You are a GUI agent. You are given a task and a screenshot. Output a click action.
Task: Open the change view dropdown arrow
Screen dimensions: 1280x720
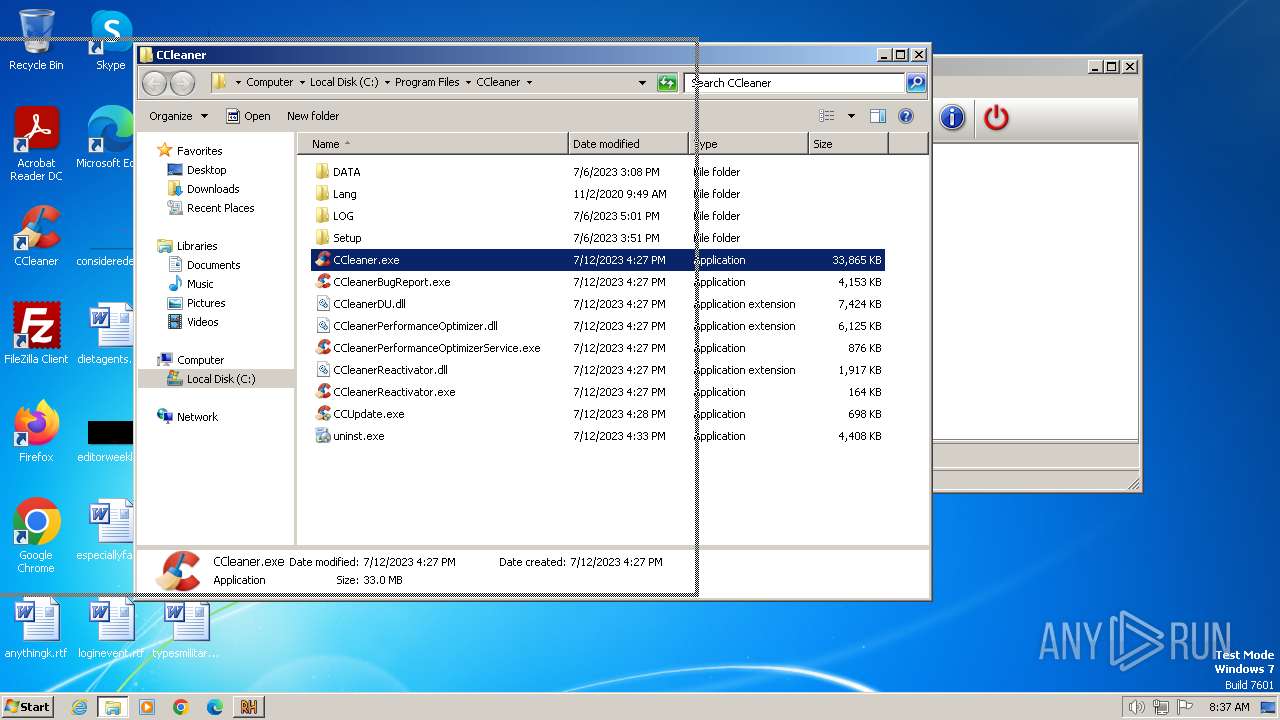pyautogui.click(x=851, y=116)
